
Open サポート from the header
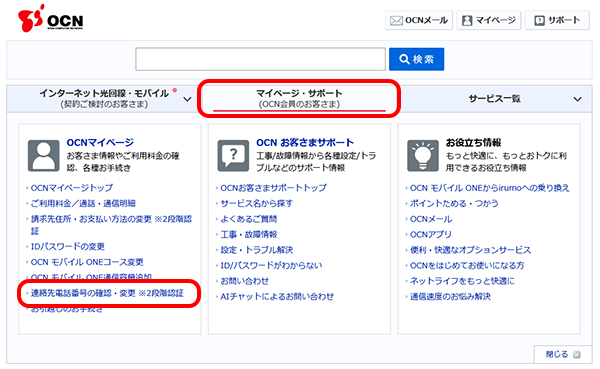click(x=557, y=20)
